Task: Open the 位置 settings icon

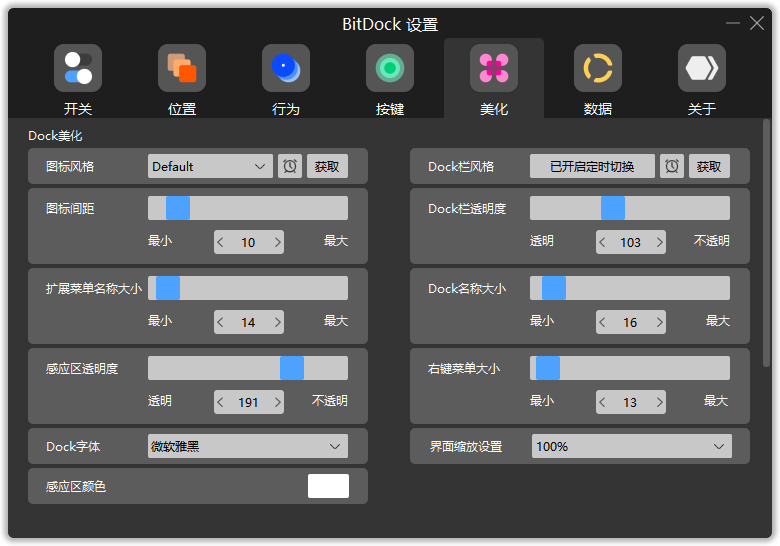Action: click(x=182, y=68)
